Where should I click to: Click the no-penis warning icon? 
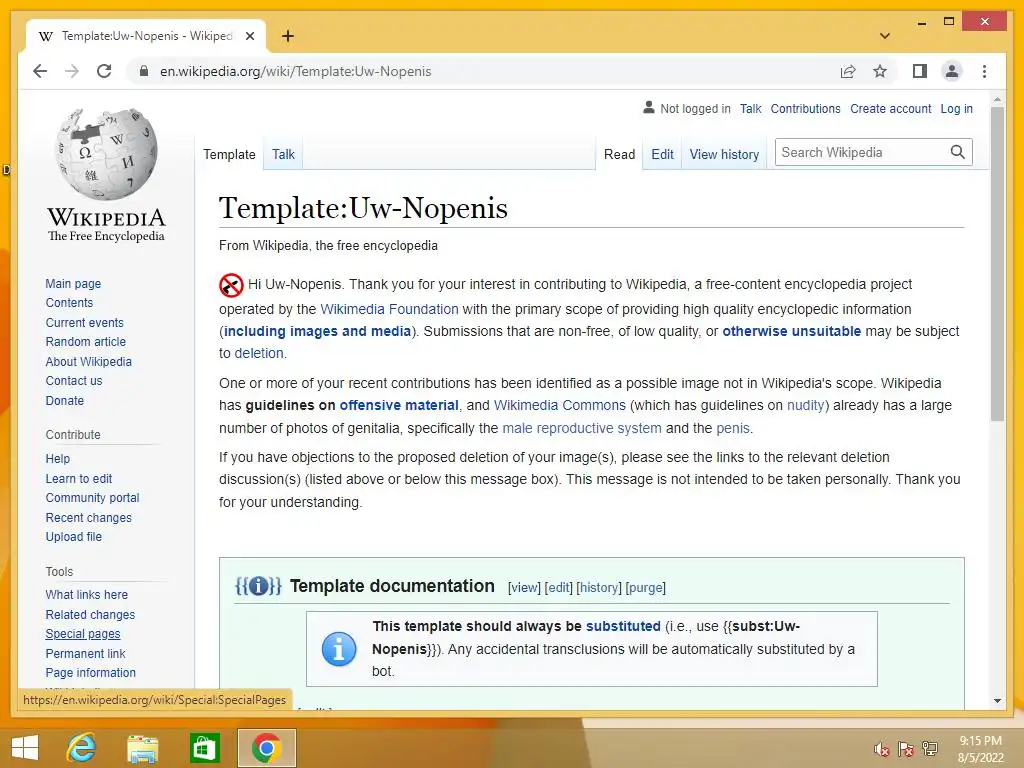coord(231,285)
